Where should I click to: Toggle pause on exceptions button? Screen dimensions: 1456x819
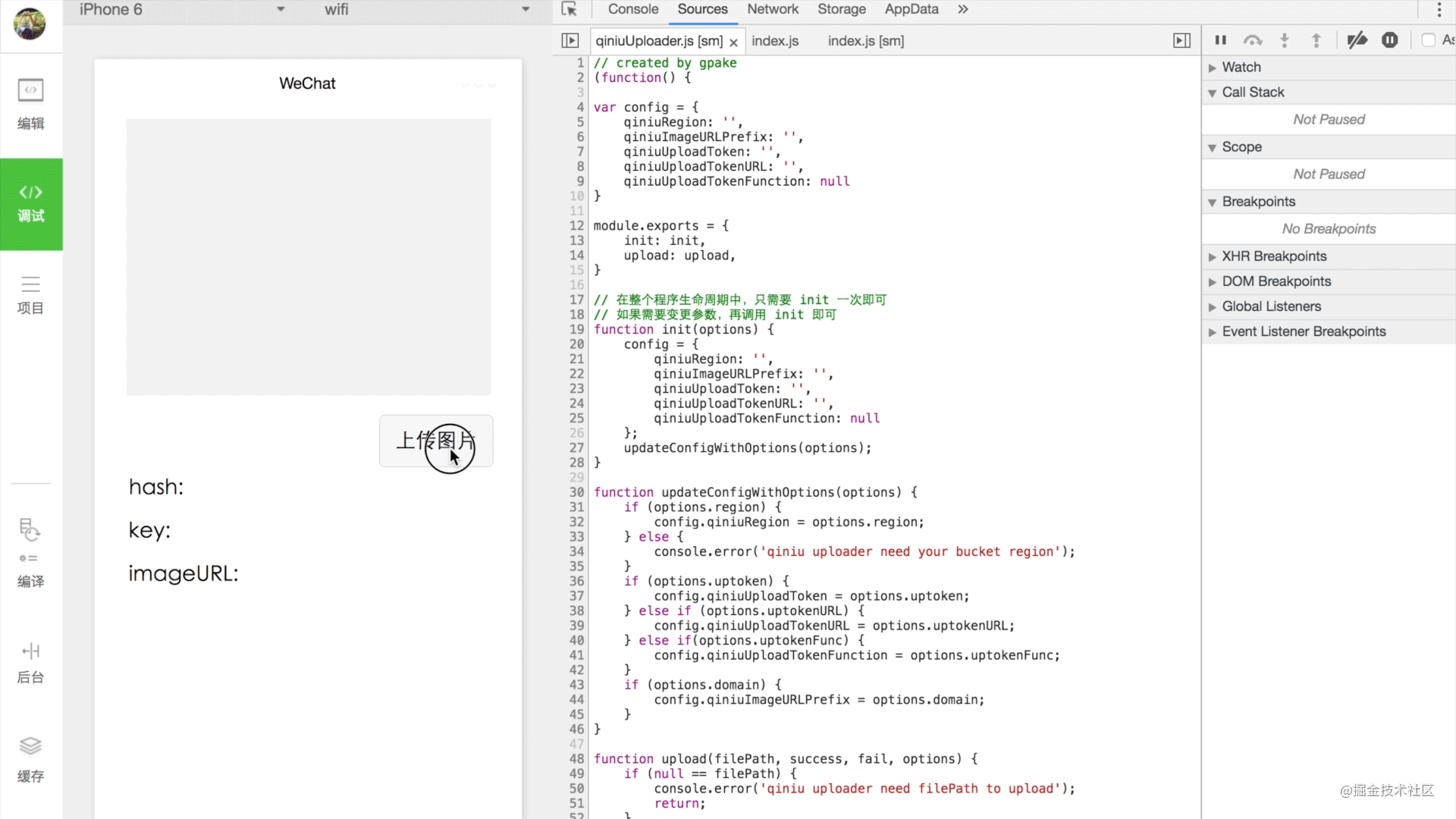[x=1389, y=40]
